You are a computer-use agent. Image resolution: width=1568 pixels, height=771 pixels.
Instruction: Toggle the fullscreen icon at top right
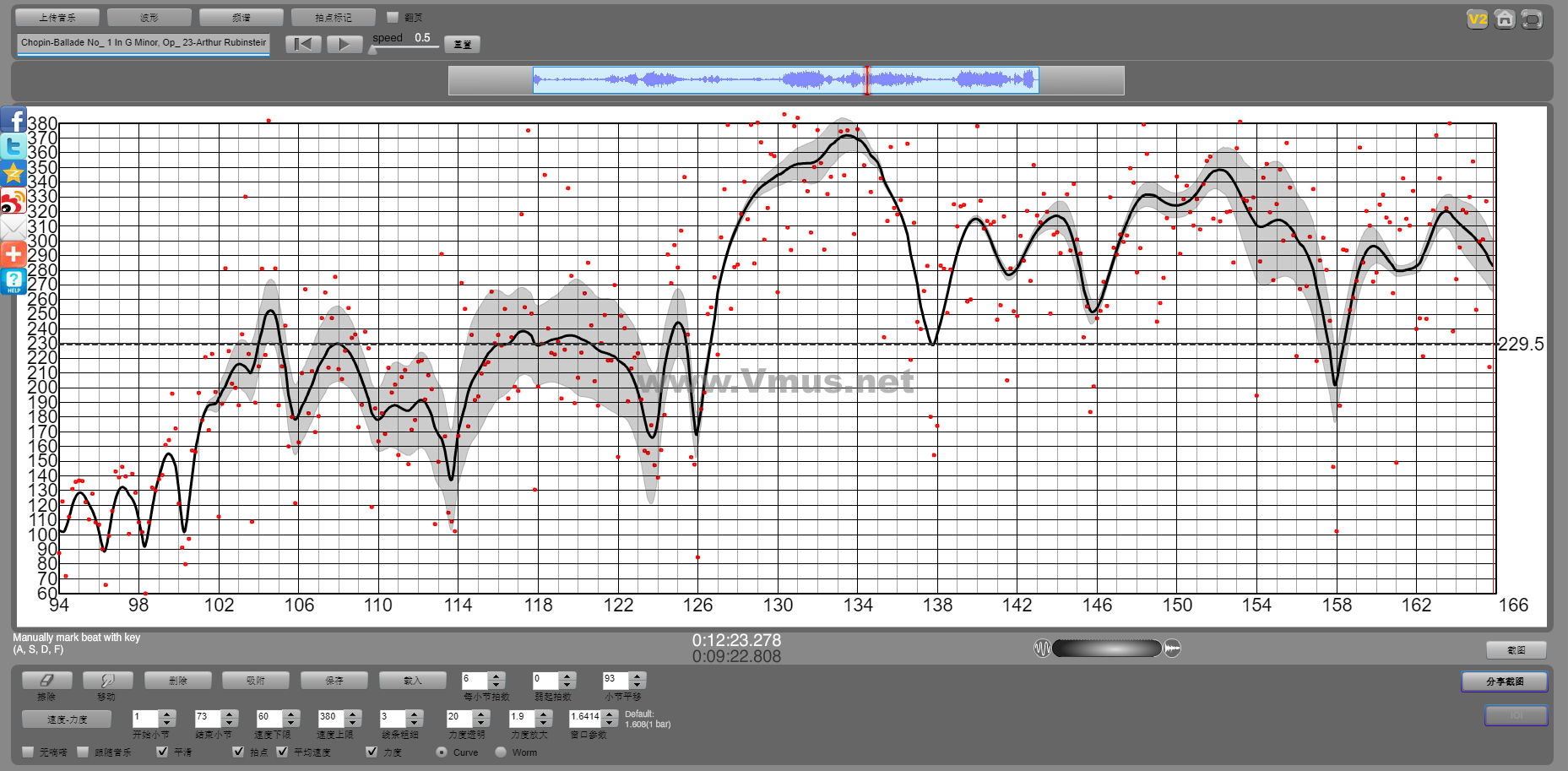1531,19
